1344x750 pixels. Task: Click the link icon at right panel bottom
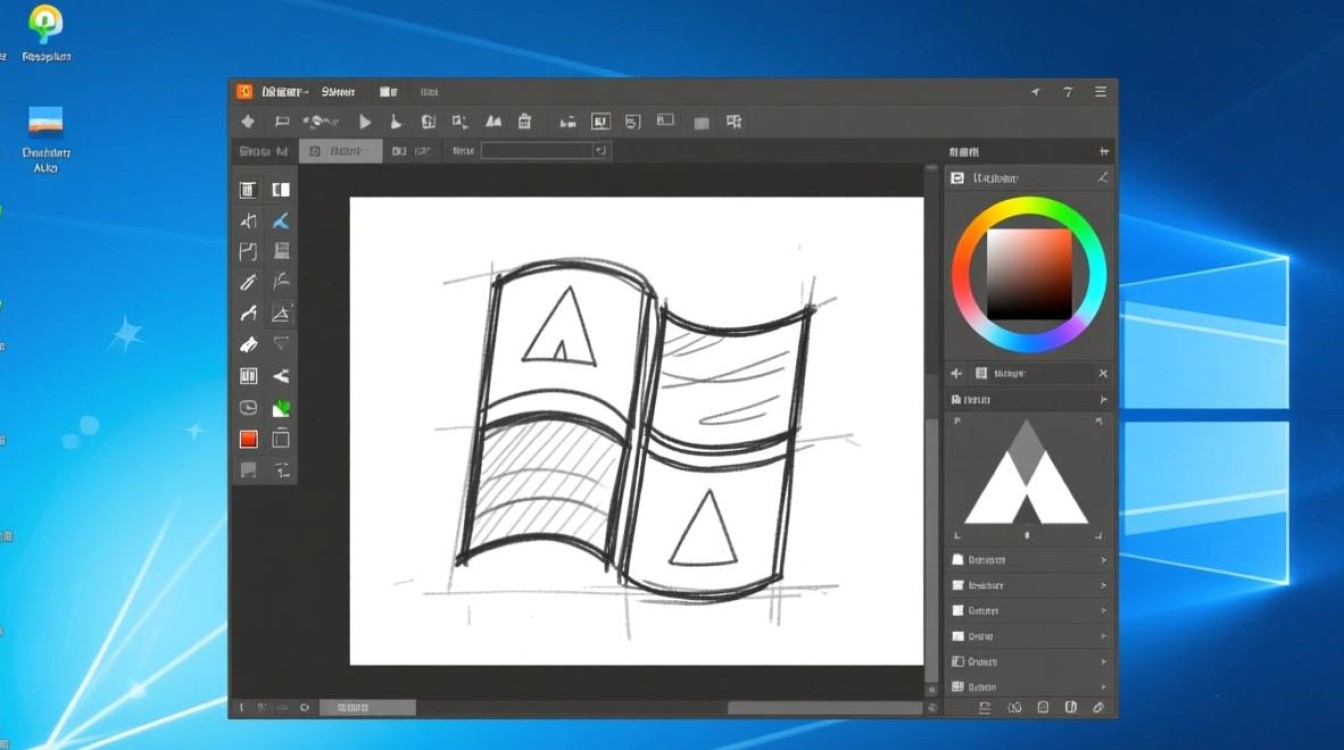1098,707
